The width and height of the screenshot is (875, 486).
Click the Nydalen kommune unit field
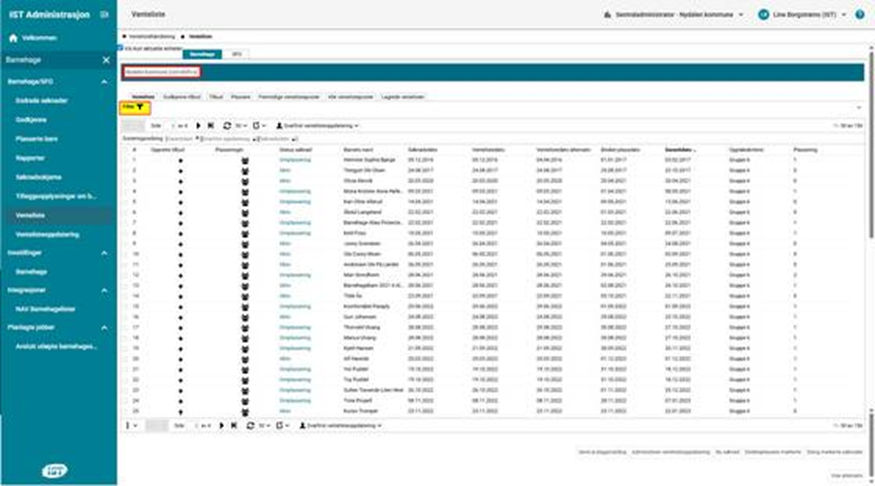point(161,72)
